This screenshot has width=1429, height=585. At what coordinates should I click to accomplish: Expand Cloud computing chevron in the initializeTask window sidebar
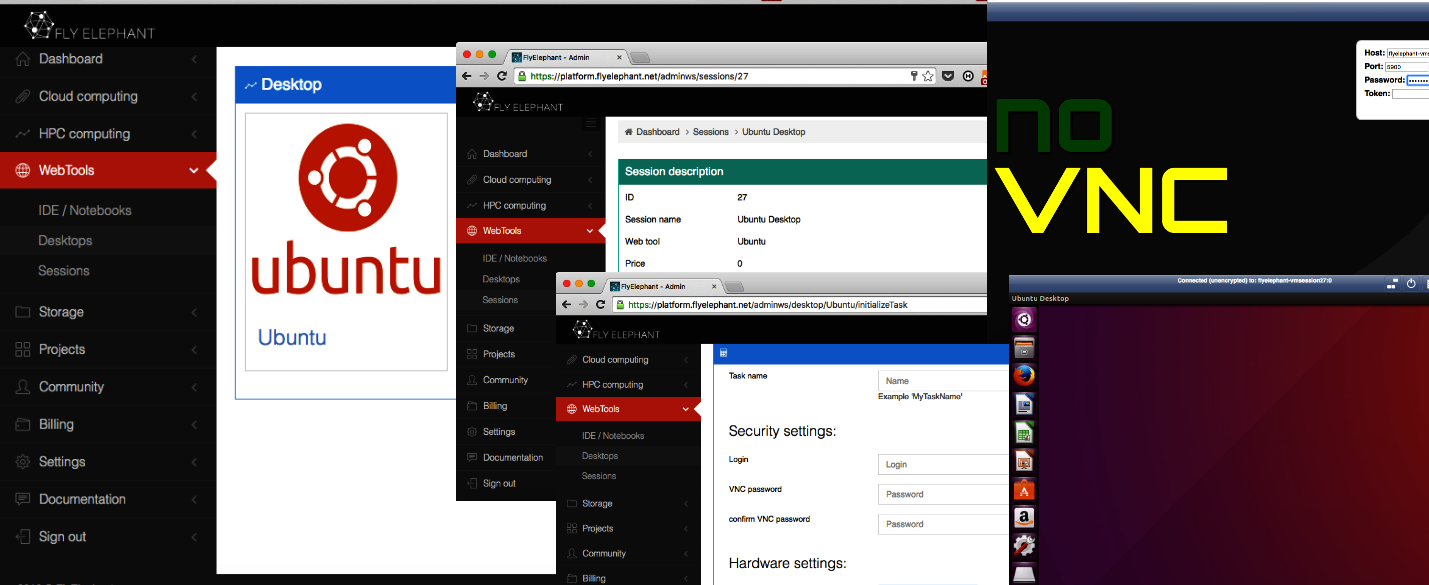coord(686,360)
